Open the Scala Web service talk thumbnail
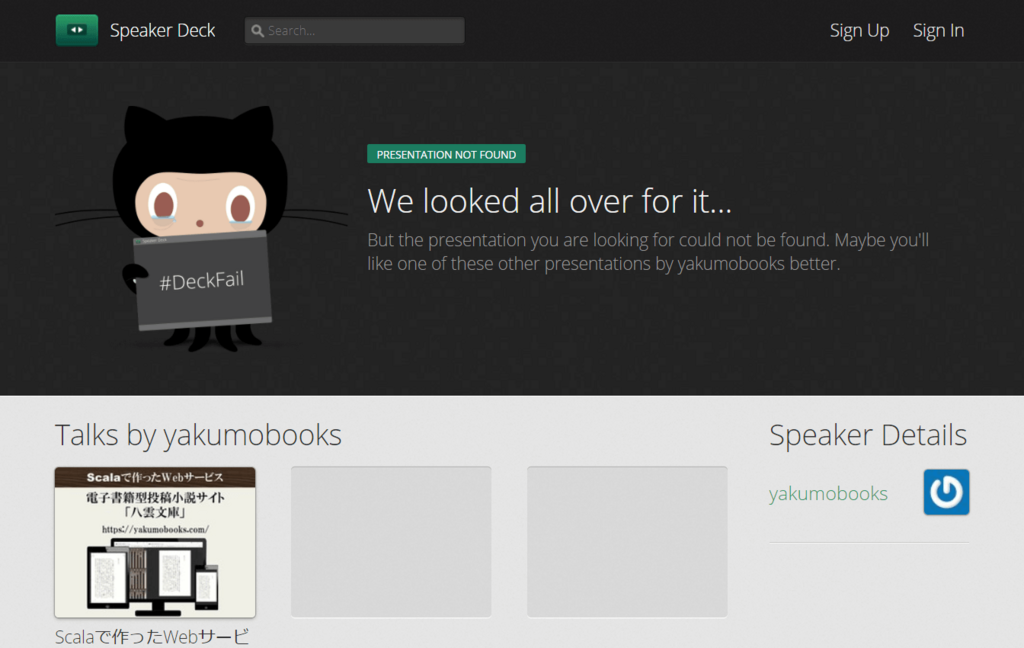The height and width of the screenshot is (648, 1024). (155, 542)
